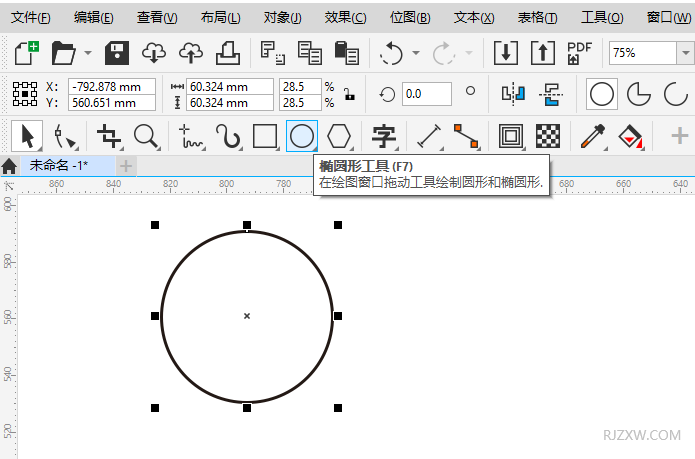This screenshot has width=695, height=459.
Task: Toggle the lock ratio padlock
Action: click(348, 94)
